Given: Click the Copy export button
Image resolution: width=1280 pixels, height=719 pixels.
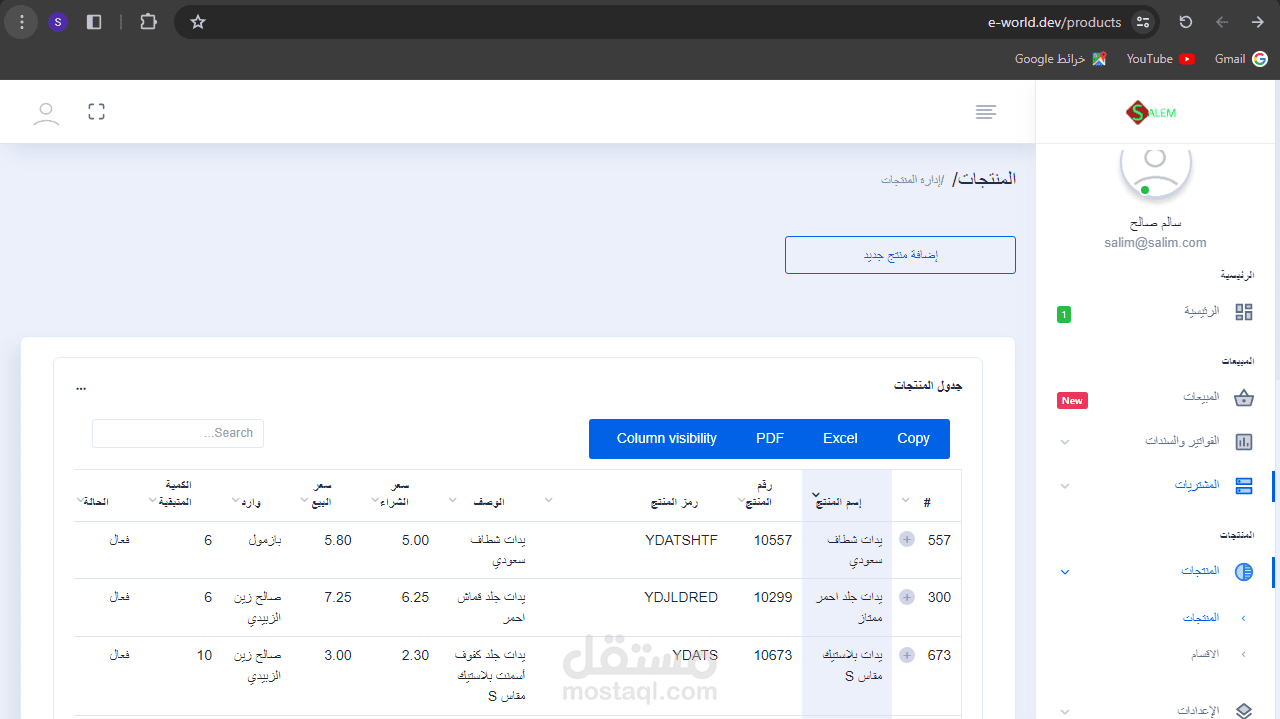Looking at the screenshot, I should [x=913, y=438].
